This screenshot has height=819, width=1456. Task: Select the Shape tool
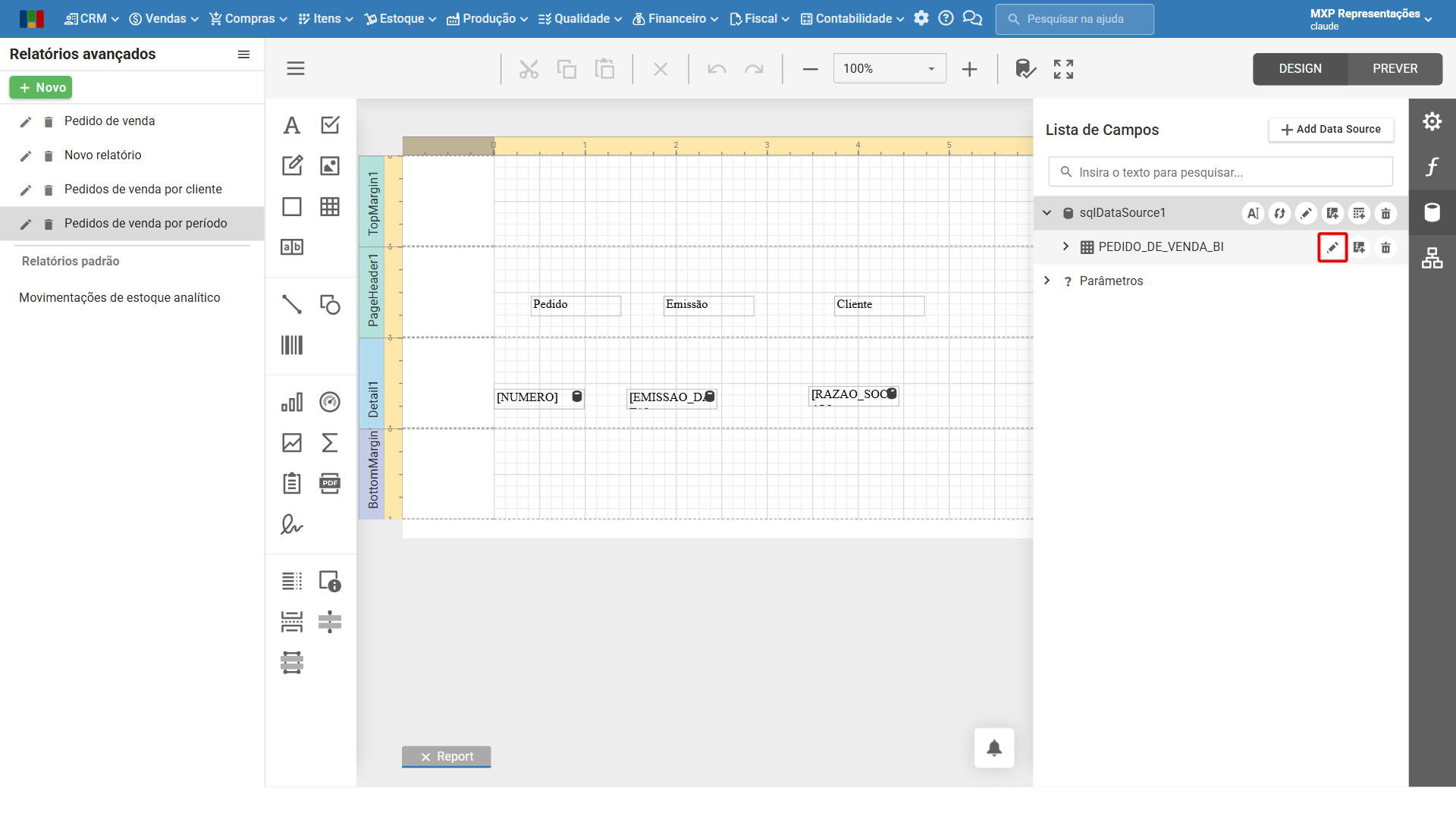[x=330, y=305]
